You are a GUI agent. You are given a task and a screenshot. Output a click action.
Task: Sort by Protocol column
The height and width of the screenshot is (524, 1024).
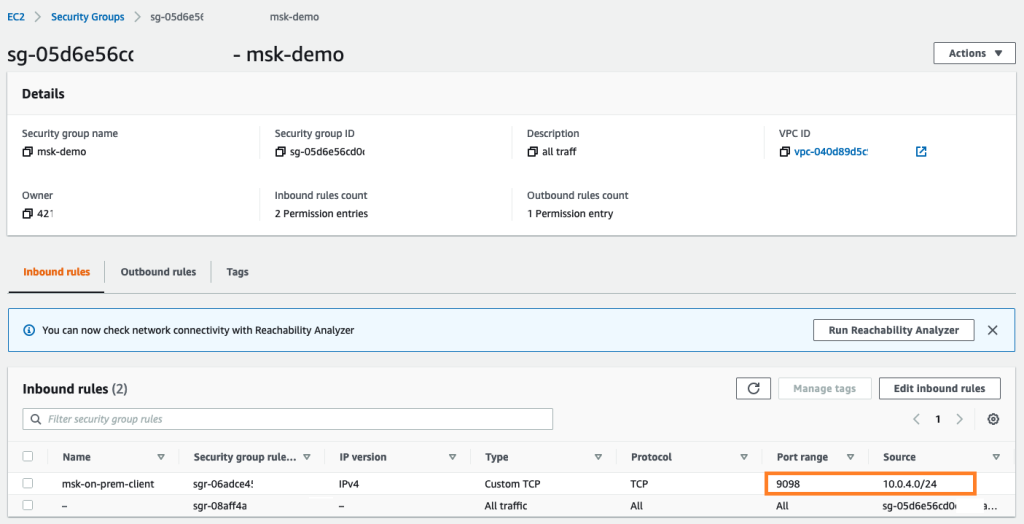743,457
